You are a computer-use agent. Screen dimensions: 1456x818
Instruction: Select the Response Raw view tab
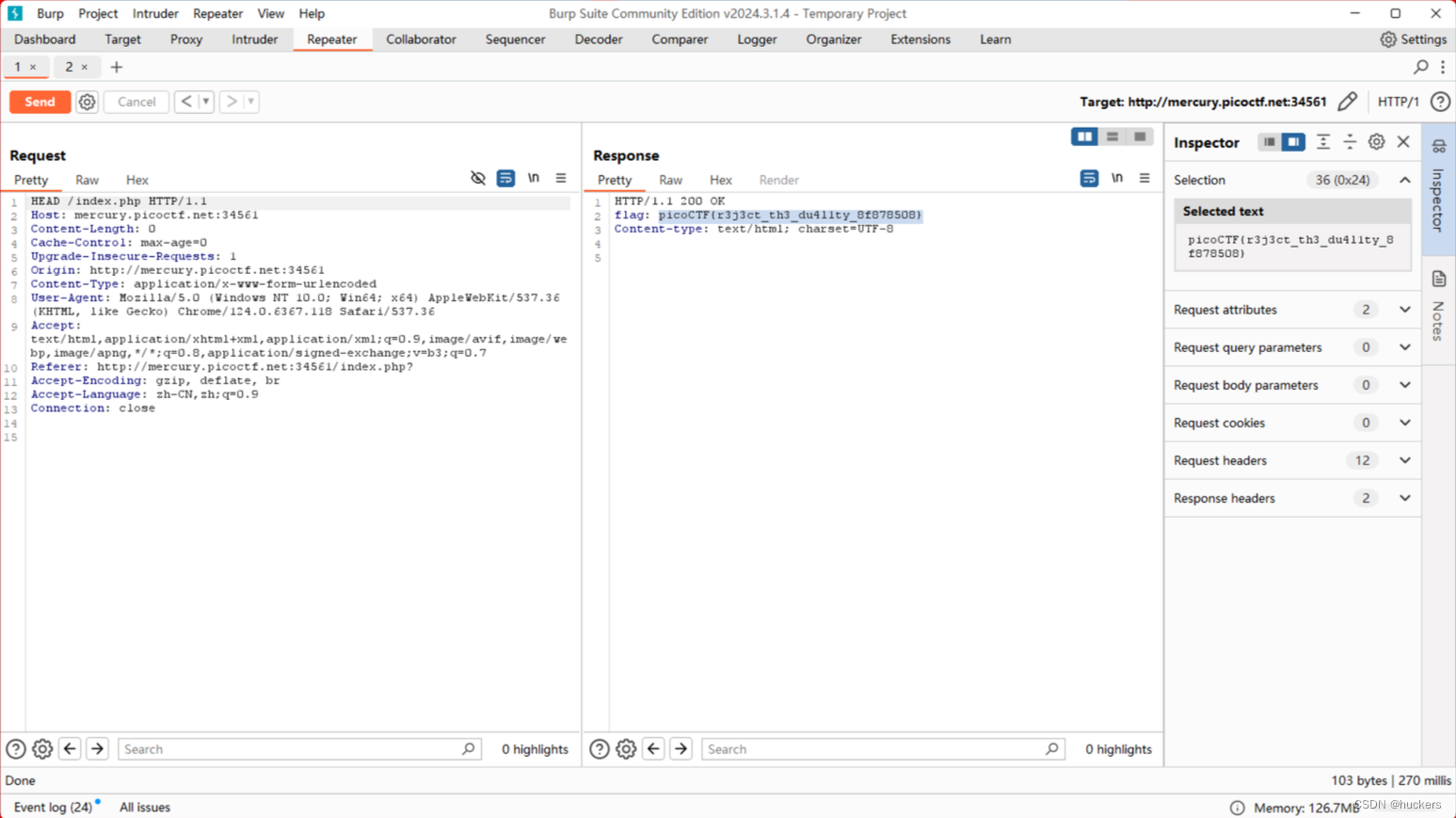coord(670,180)
